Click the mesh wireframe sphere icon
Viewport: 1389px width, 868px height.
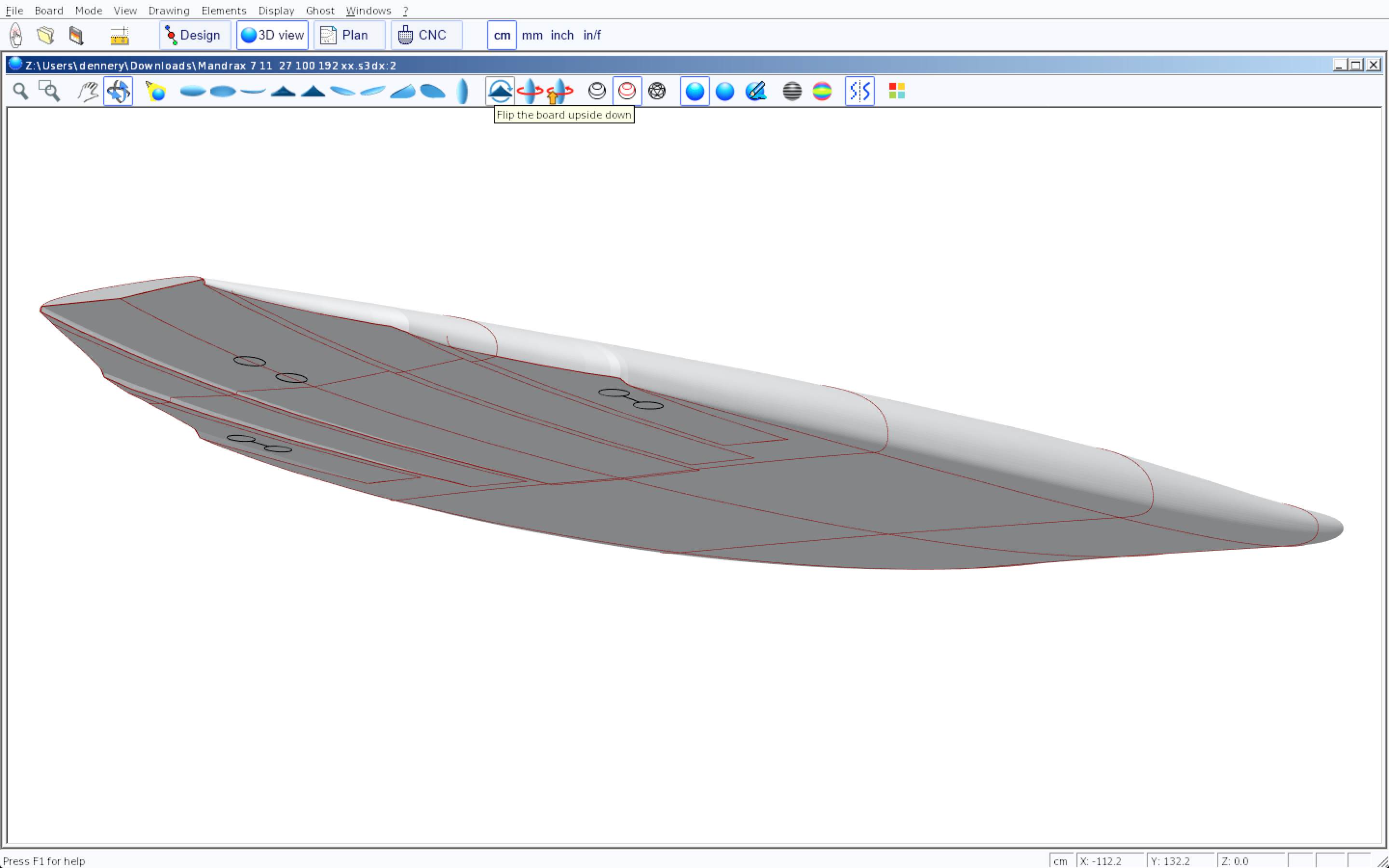point(656,91)
